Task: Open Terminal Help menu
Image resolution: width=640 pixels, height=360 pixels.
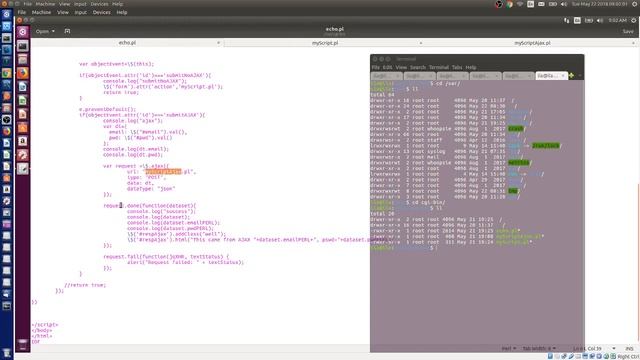Action: click(x=471, y=67)
